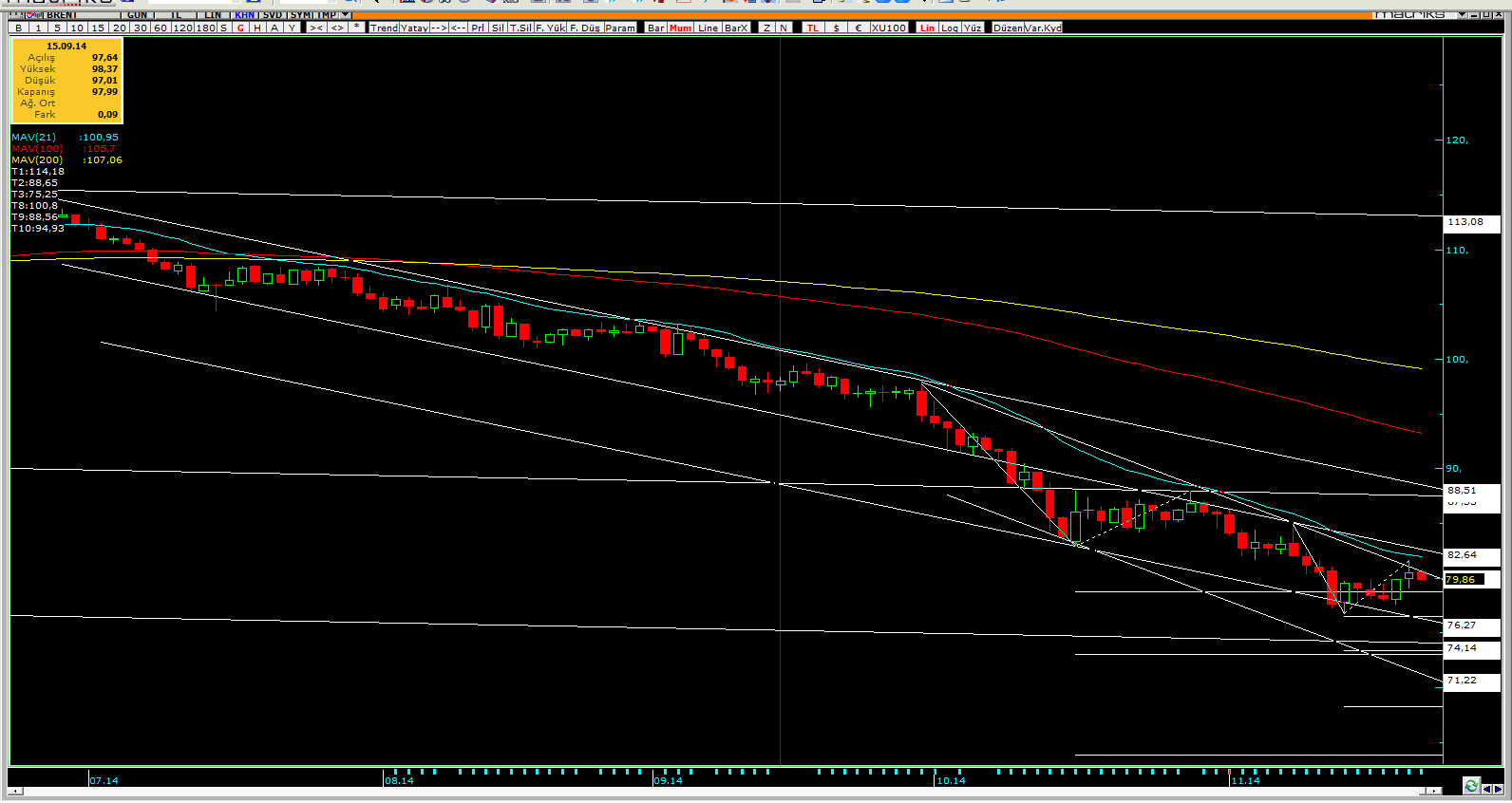Set scale to 'Lin' linear
Screen dimensions: 1512x803
coord(928,28)
